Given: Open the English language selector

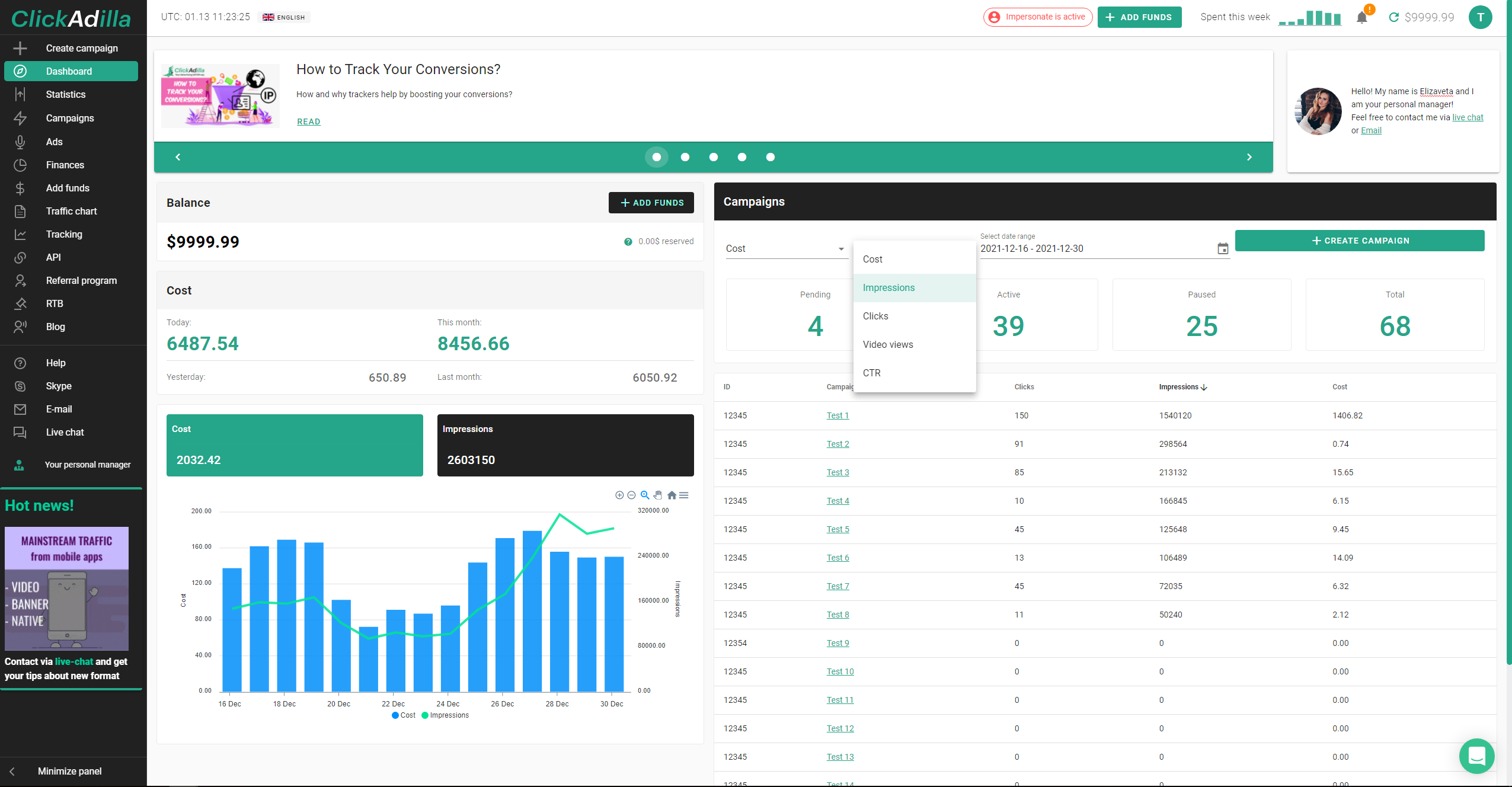Looking at the screenshot, I should pos(285,17).
